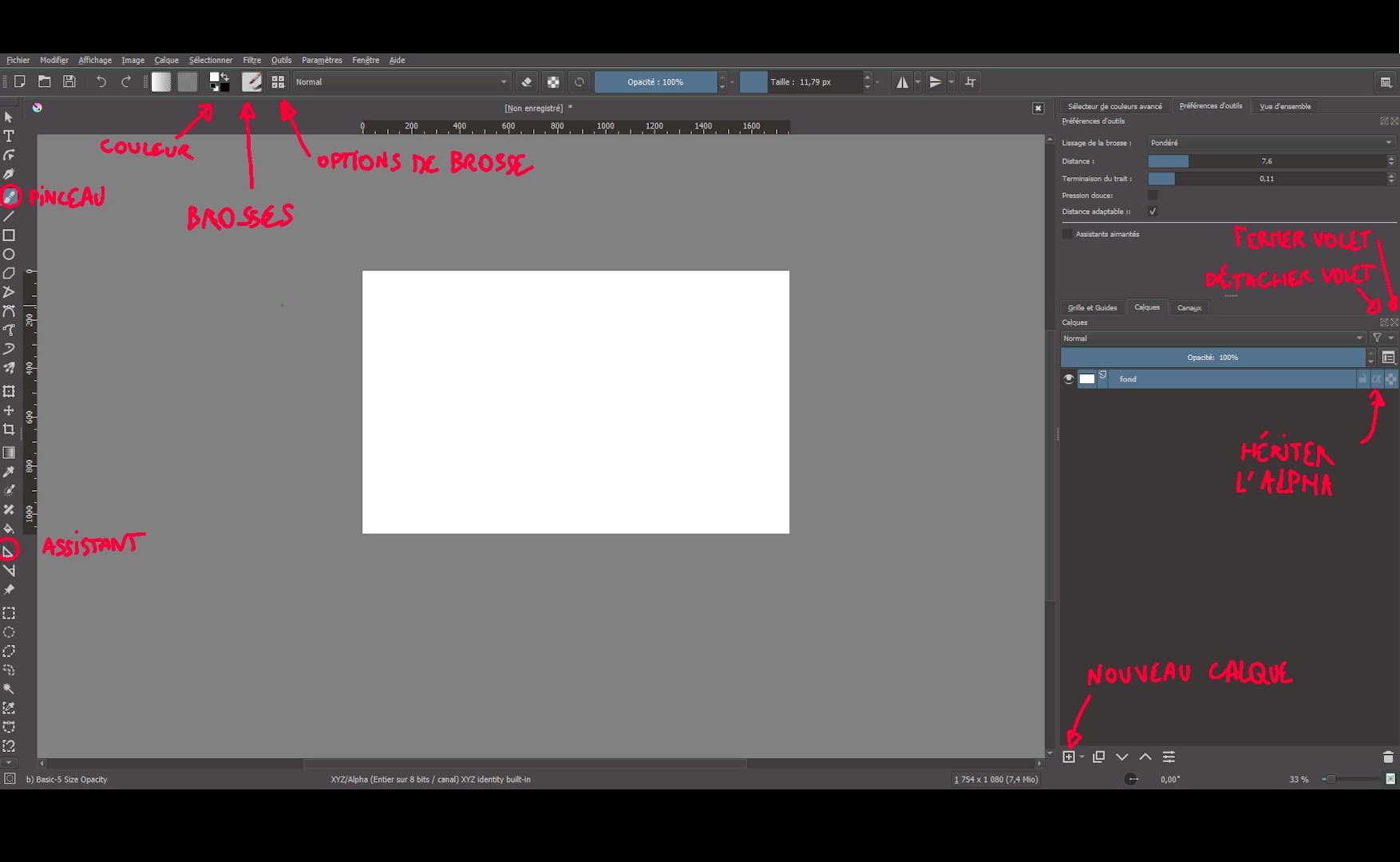Add a new layer with plus icon
Viewport: 1400px width, 862px height.
point(1069,757)
